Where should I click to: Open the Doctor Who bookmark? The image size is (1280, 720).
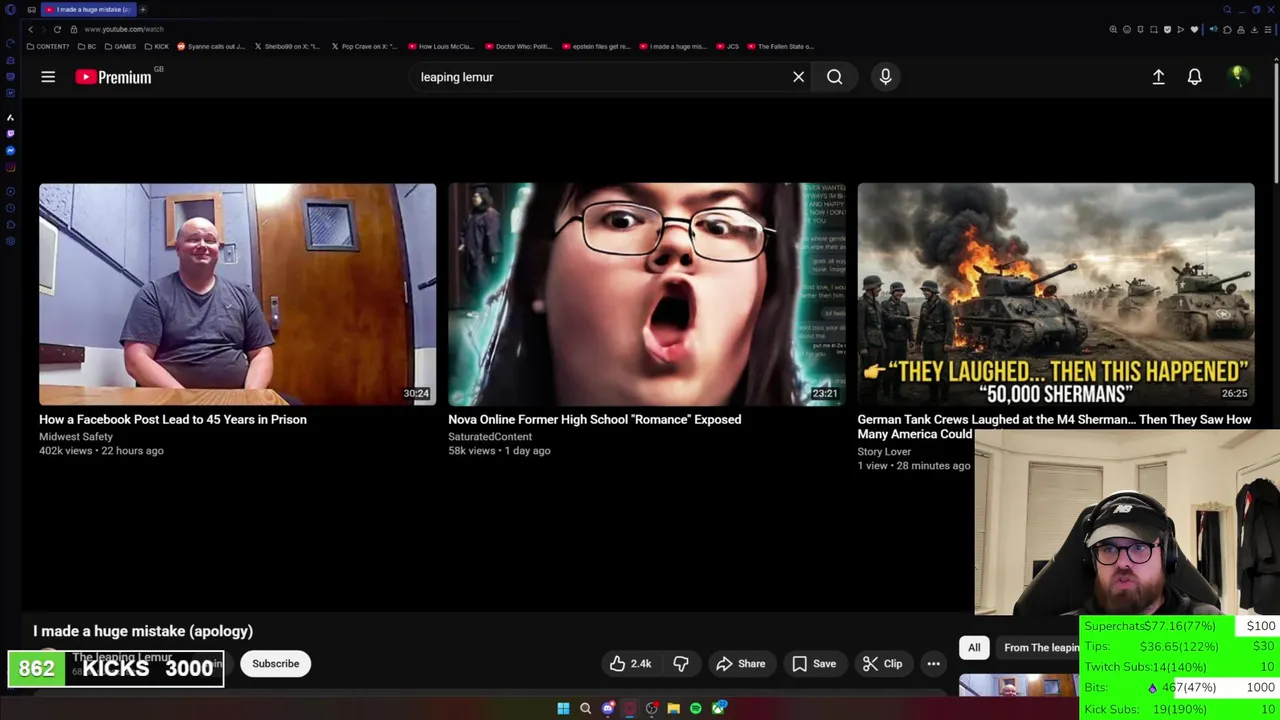coord(518,46)
